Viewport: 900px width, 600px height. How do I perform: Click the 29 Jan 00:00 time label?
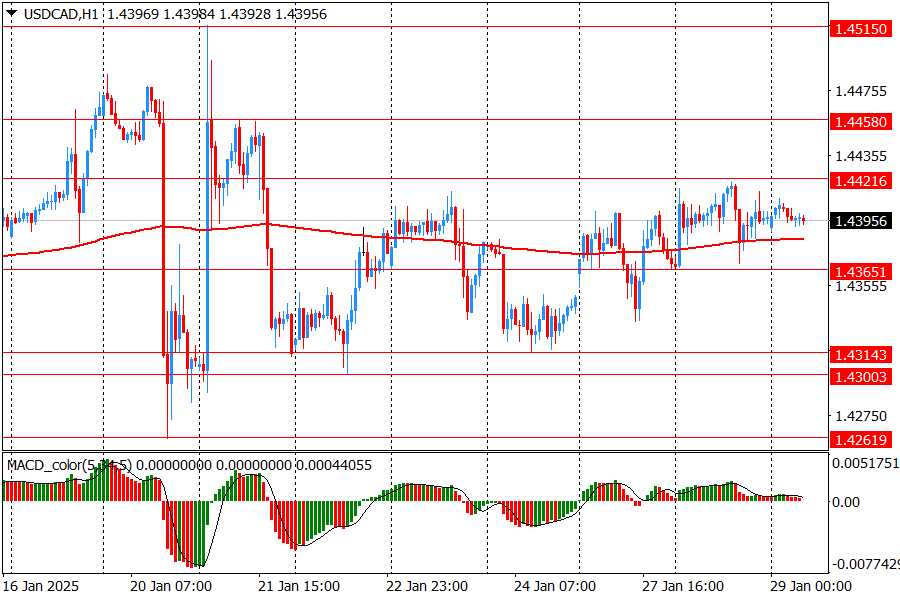pos(811,586)
